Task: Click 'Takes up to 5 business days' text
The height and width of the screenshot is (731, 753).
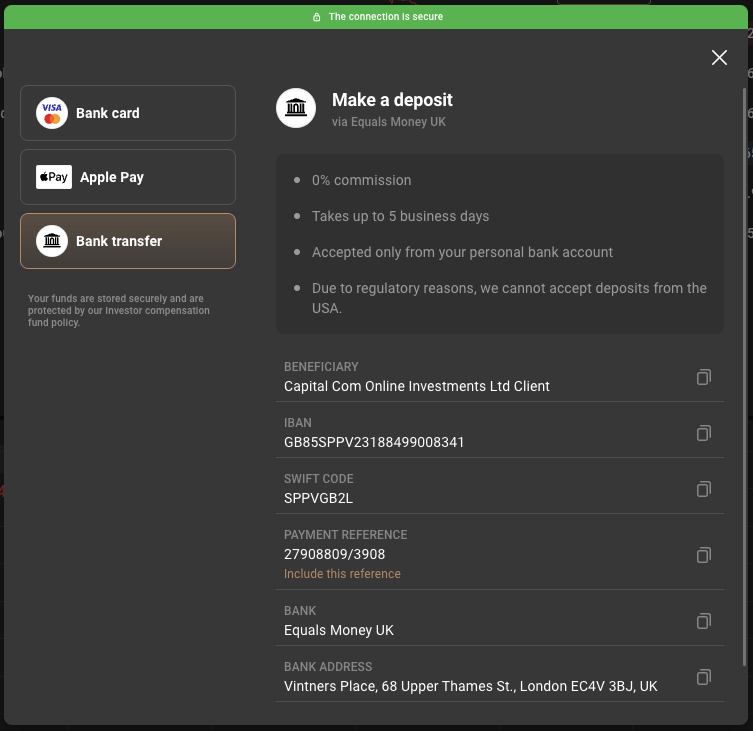Action: [x=400, y=216]
